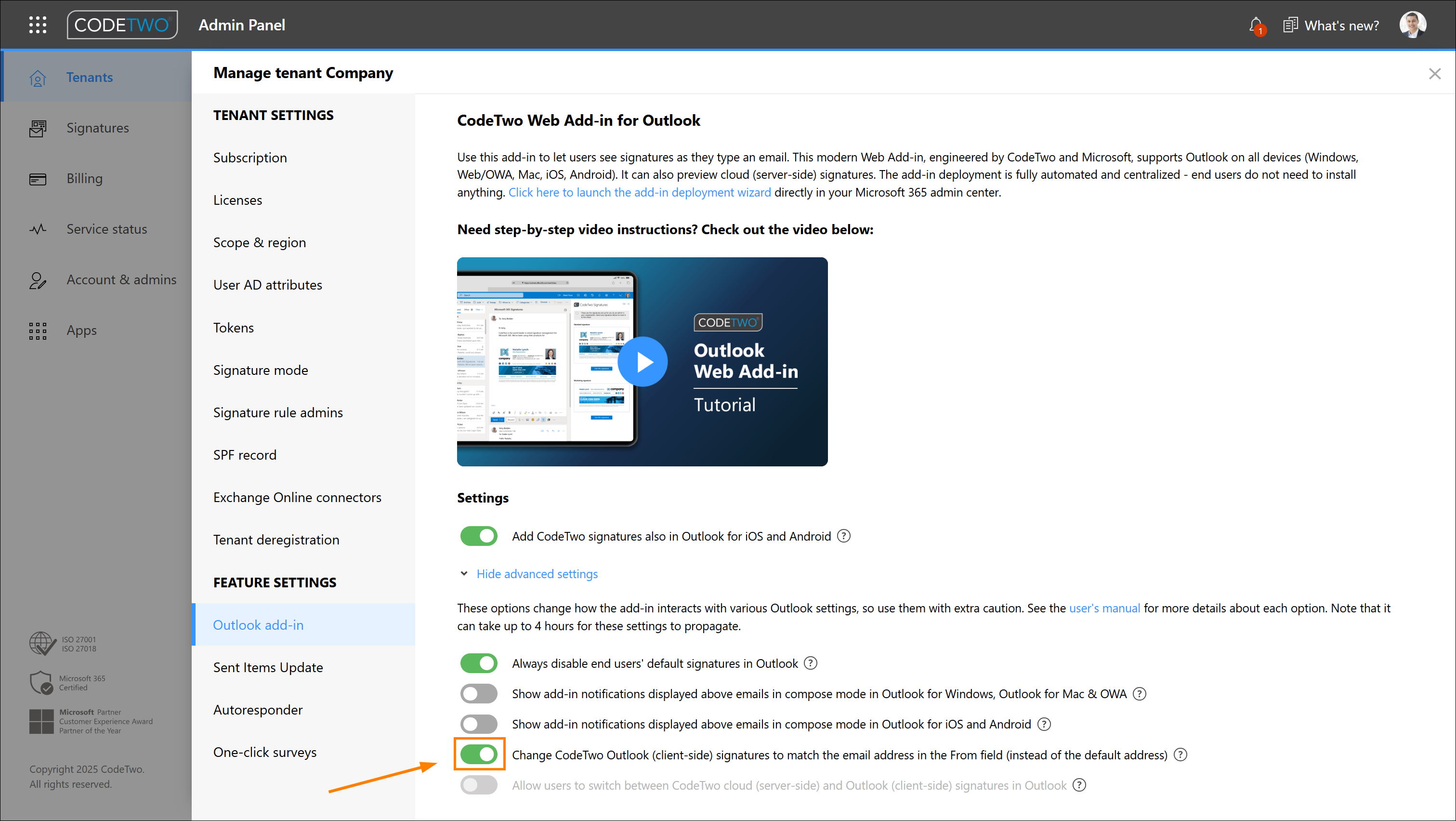Viewport: 1456px width, 821px height.
Task: Toggle signatures in Outlook for iOS and Android
Action: (x=479, y=535)
